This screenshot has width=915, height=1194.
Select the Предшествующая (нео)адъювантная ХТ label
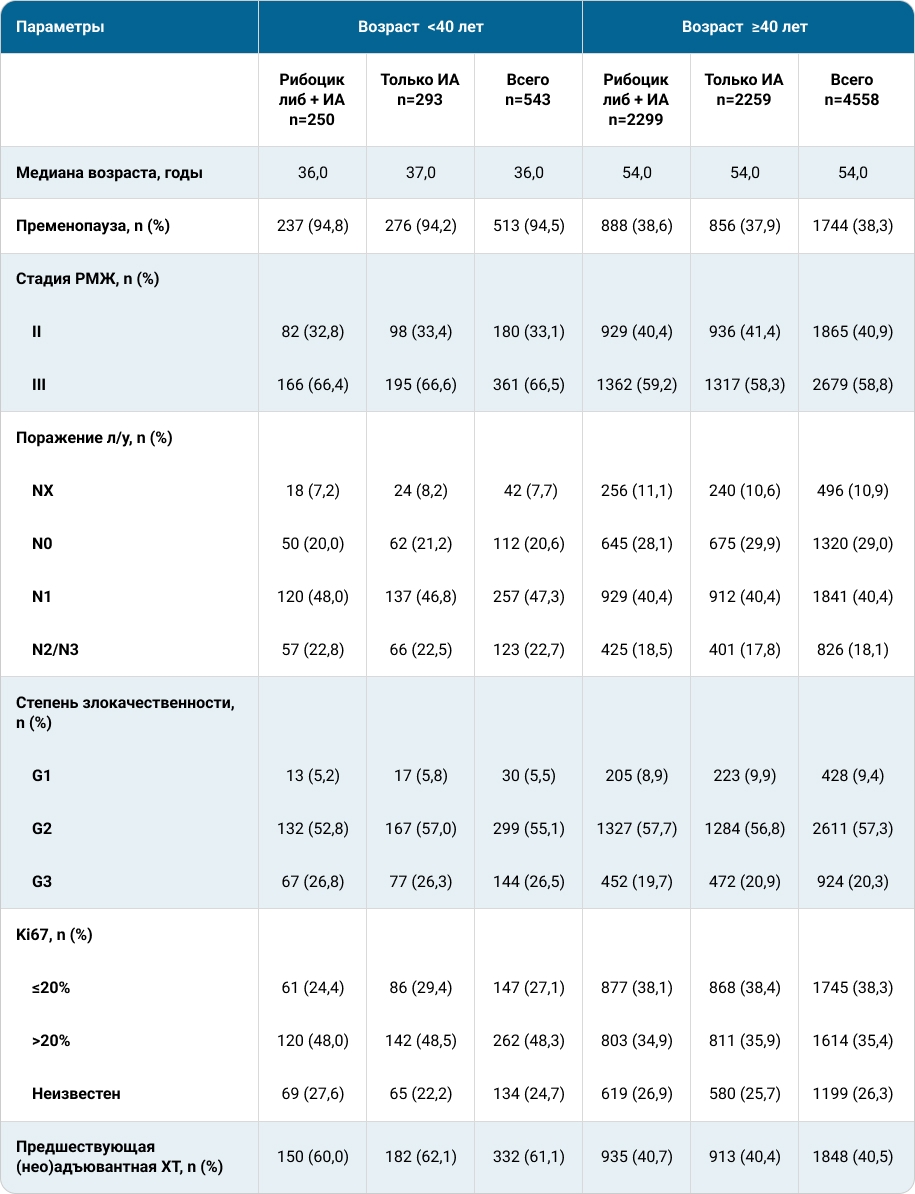[x=120, y=1157]
